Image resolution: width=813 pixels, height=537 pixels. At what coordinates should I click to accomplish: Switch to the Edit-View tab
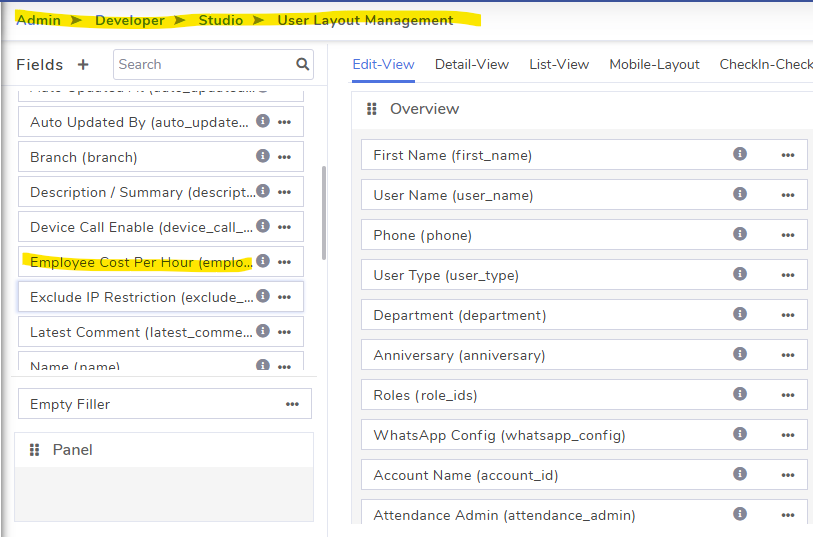click(x=383, y=64)
